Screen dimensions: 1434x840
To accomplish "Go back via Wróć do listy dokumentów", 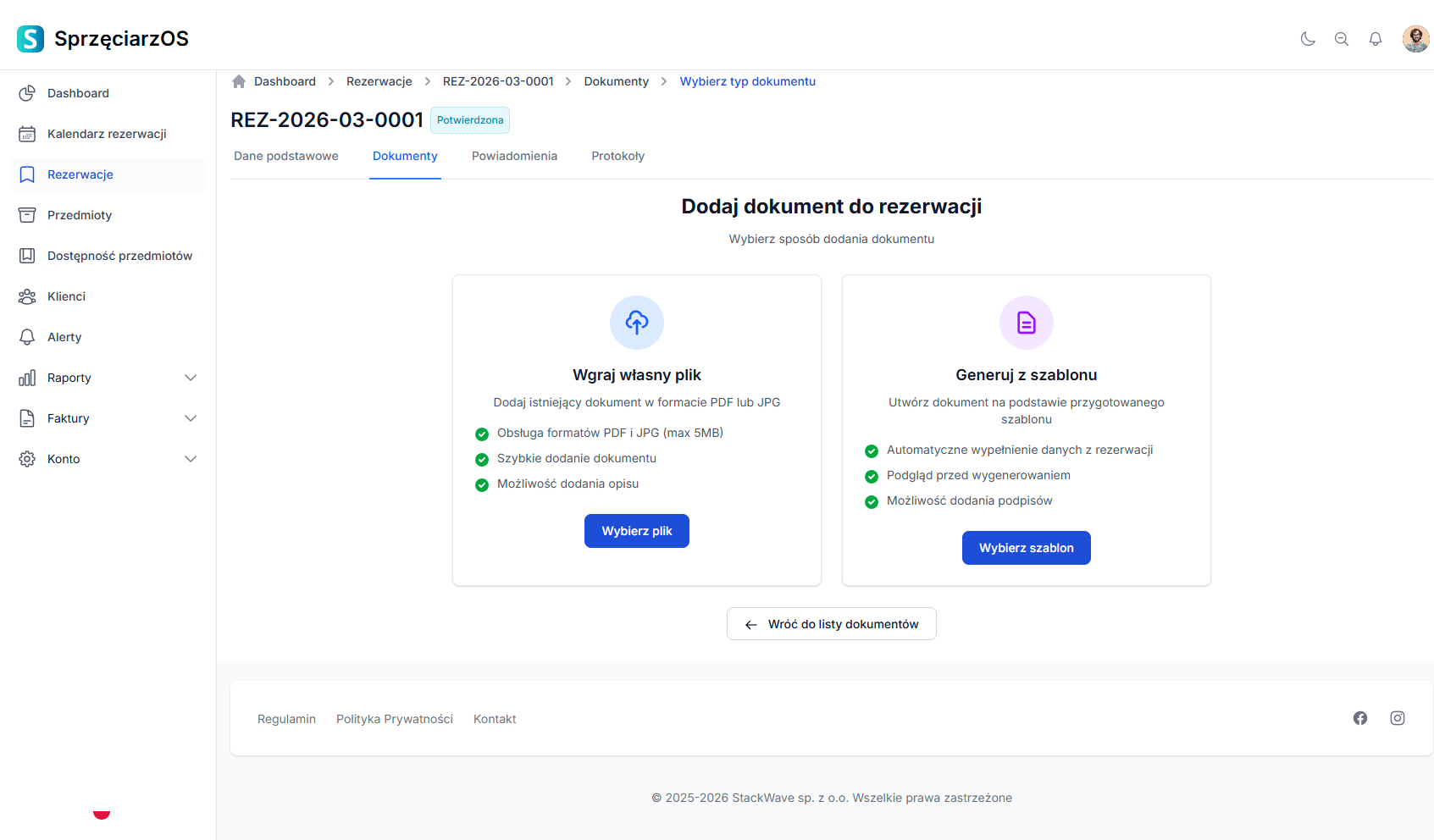I will (832, 624).
